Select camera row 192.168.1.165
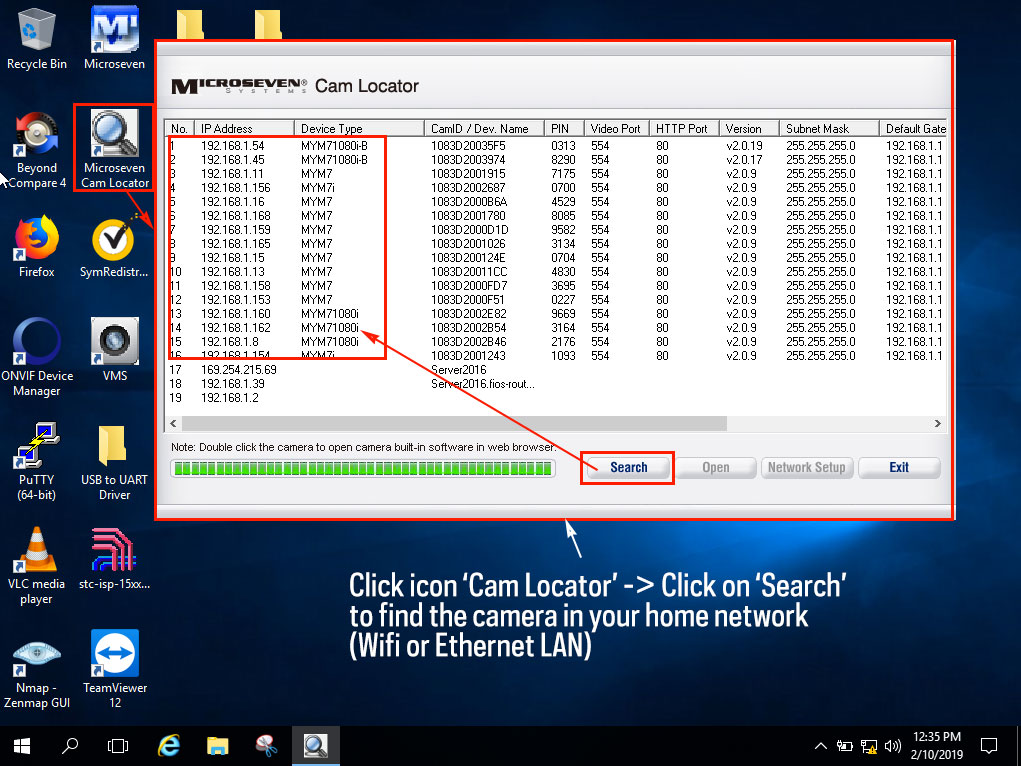 tap(555, 244)
